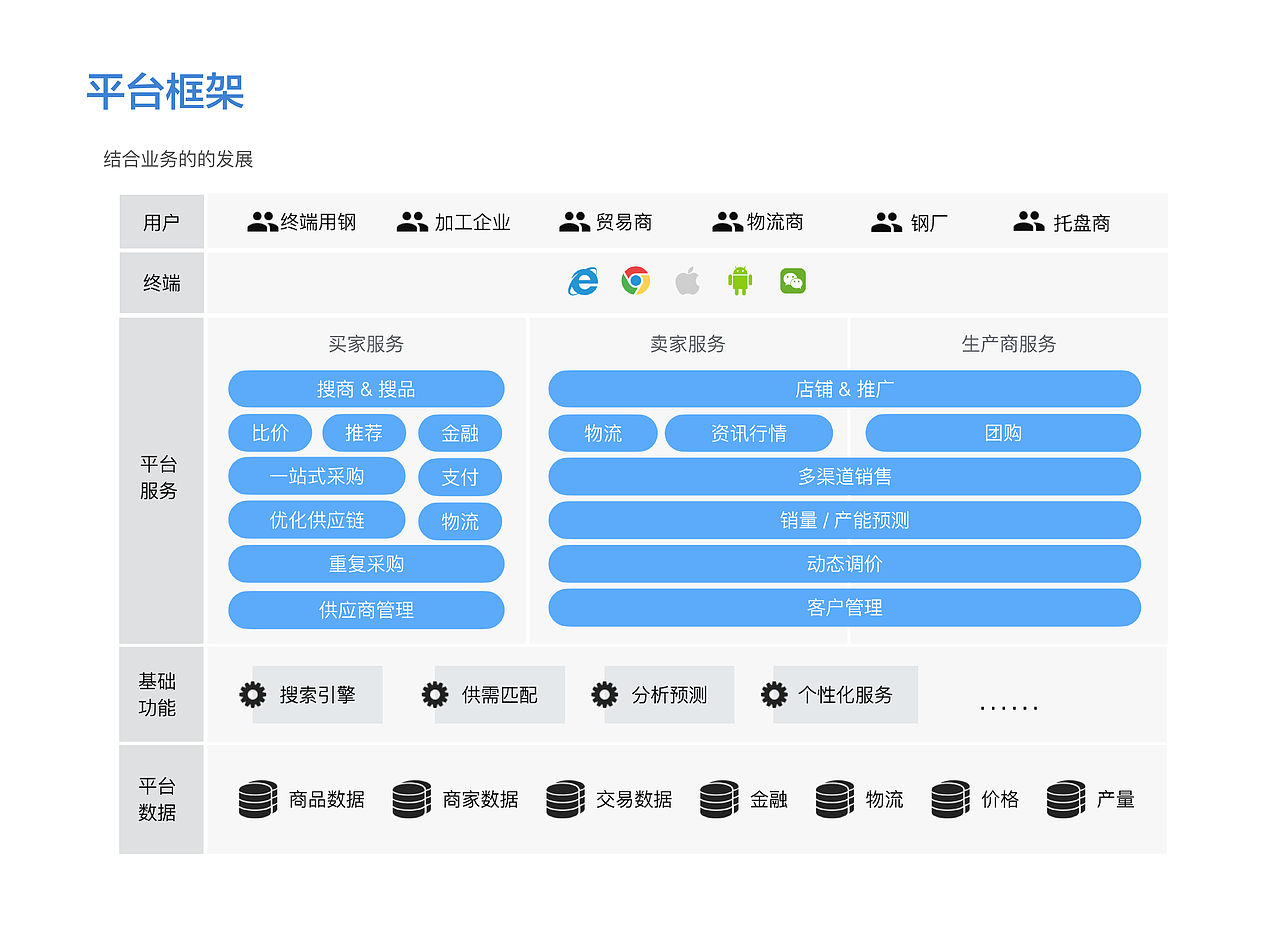Open the 供应商管理 pill
1280x933 pixels.
pos(366,610)
